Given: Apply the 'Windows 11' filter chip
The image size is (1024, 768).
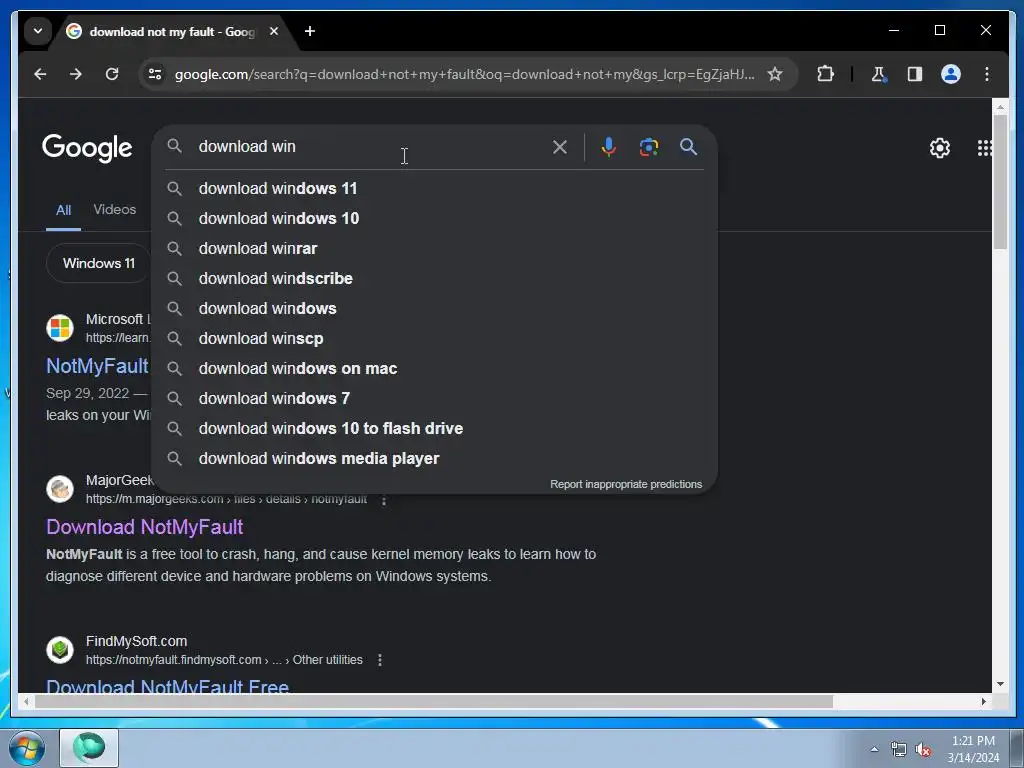Looking at the screenshot, I should pos(99,263).
